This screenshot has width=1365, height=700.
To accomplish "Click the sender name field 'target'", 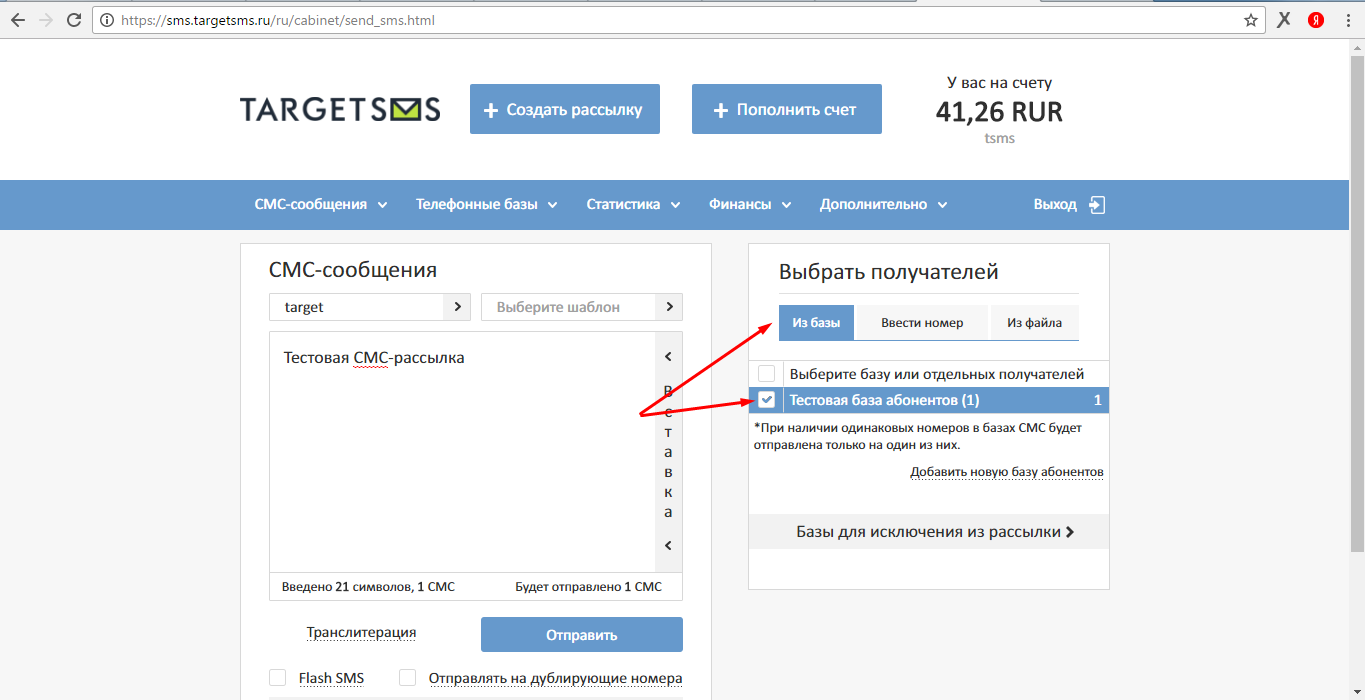I will tap(356, 307).
